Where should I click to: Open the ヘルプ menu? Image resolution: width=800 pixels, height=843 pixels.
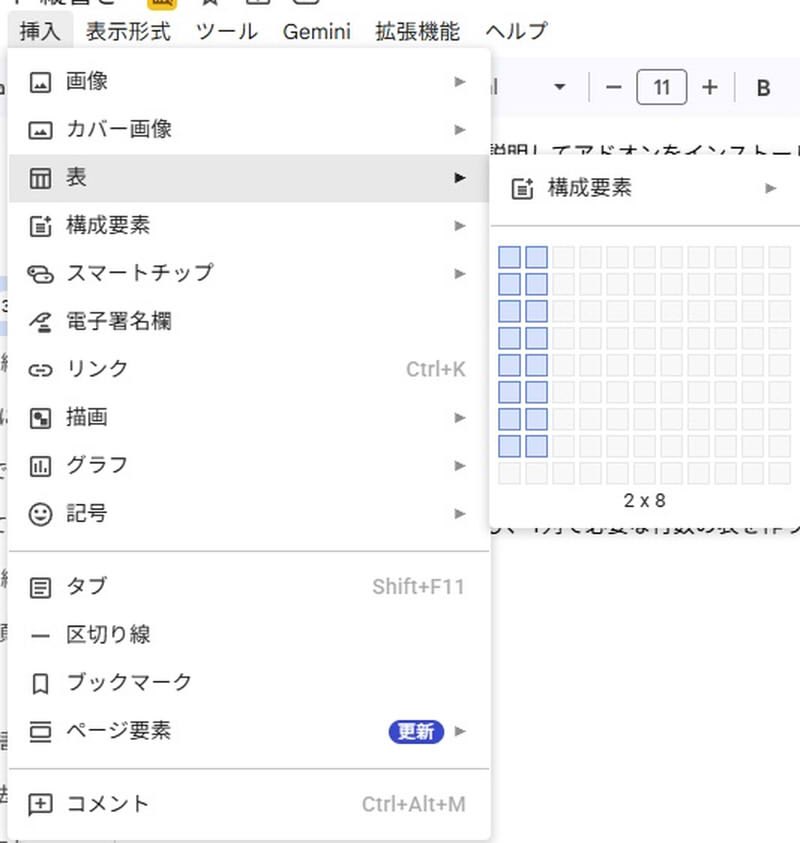[516, 31]
